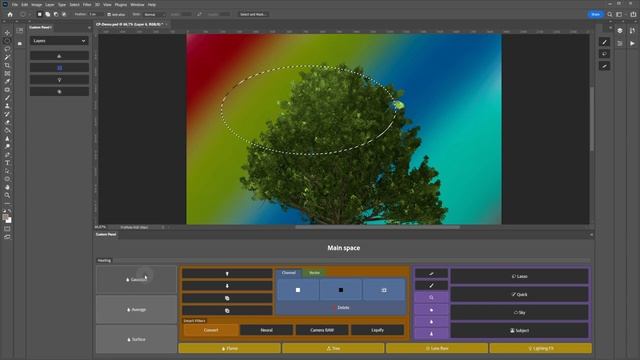This screenshot has height=360, width=640.
Task: Click the Neural filter button
Action: click(x=266, y=330)
